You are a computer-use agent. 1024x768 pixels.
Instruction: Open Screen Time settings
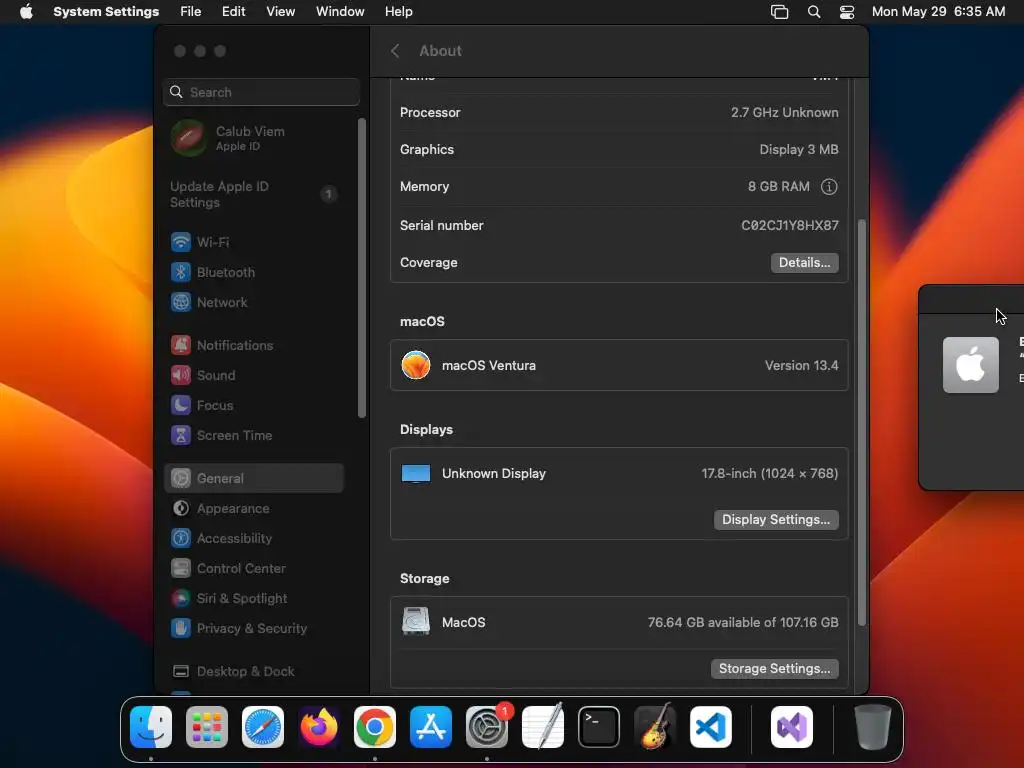tap(253, 436)
